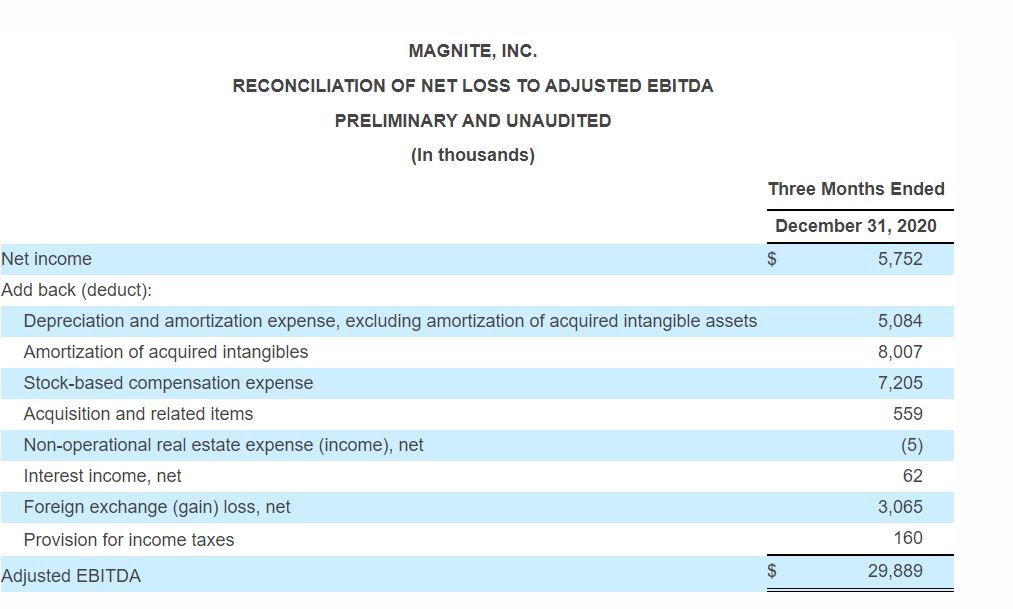
Task: Click the (In thousands) note
Action: click(x=472, y=156)
